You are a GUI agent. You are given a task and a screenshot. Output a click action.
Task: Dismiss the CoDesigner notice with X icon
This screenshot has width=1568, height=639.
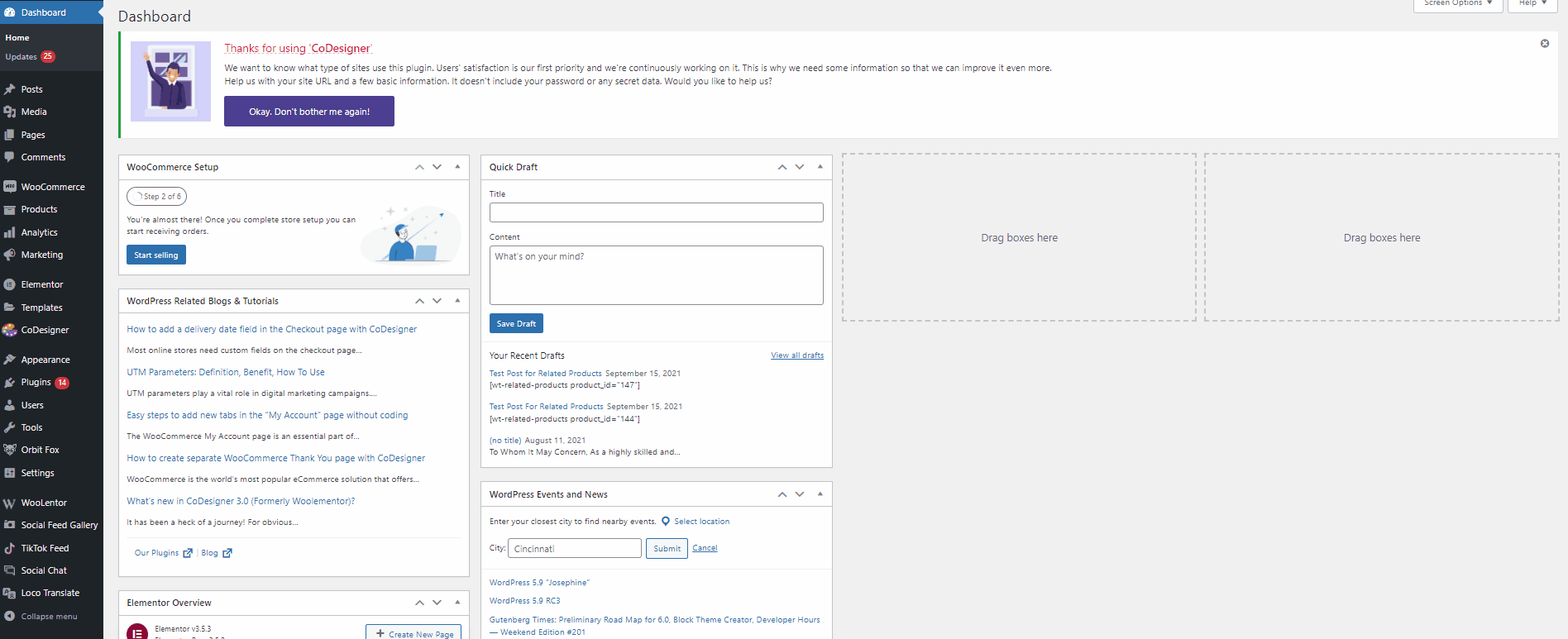point(1545,43)
